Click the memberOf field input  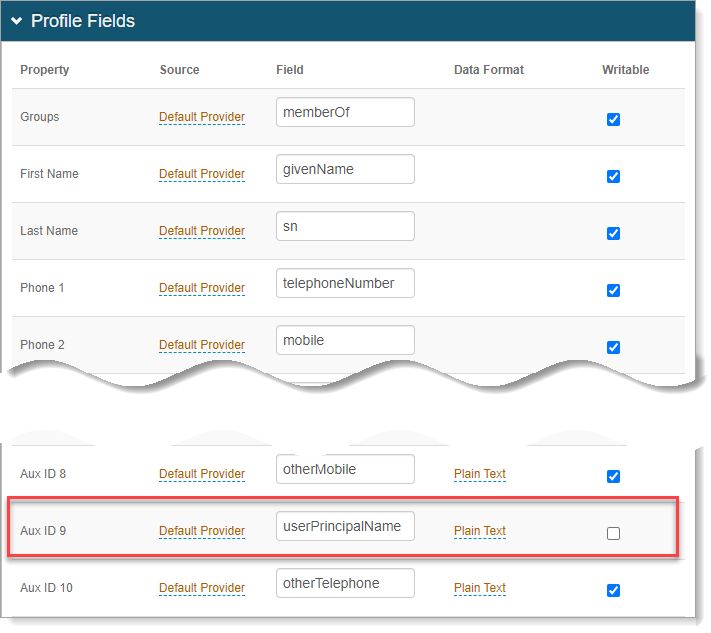(x=345, y=112)
